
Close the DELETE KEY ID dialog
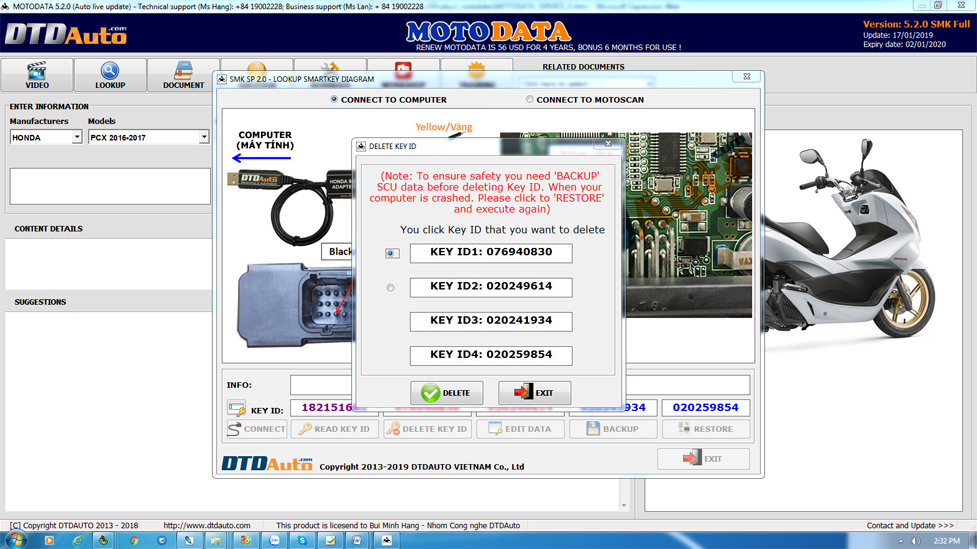coord(608,144)
